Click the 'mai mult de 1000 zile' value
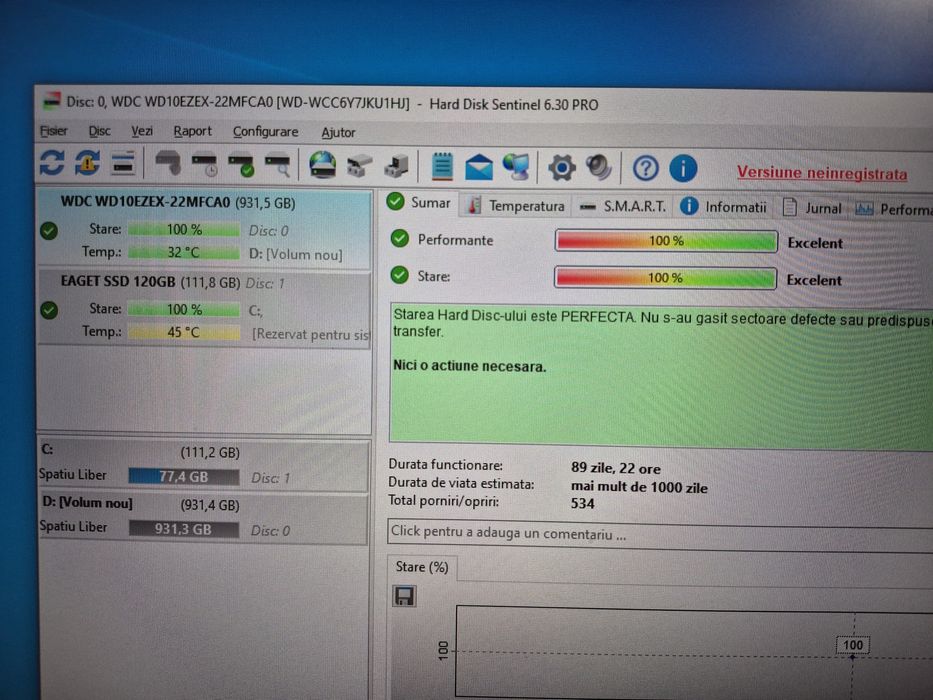This screenshot has height=700, width=933. pyautogui.click(x=639, y=488)
